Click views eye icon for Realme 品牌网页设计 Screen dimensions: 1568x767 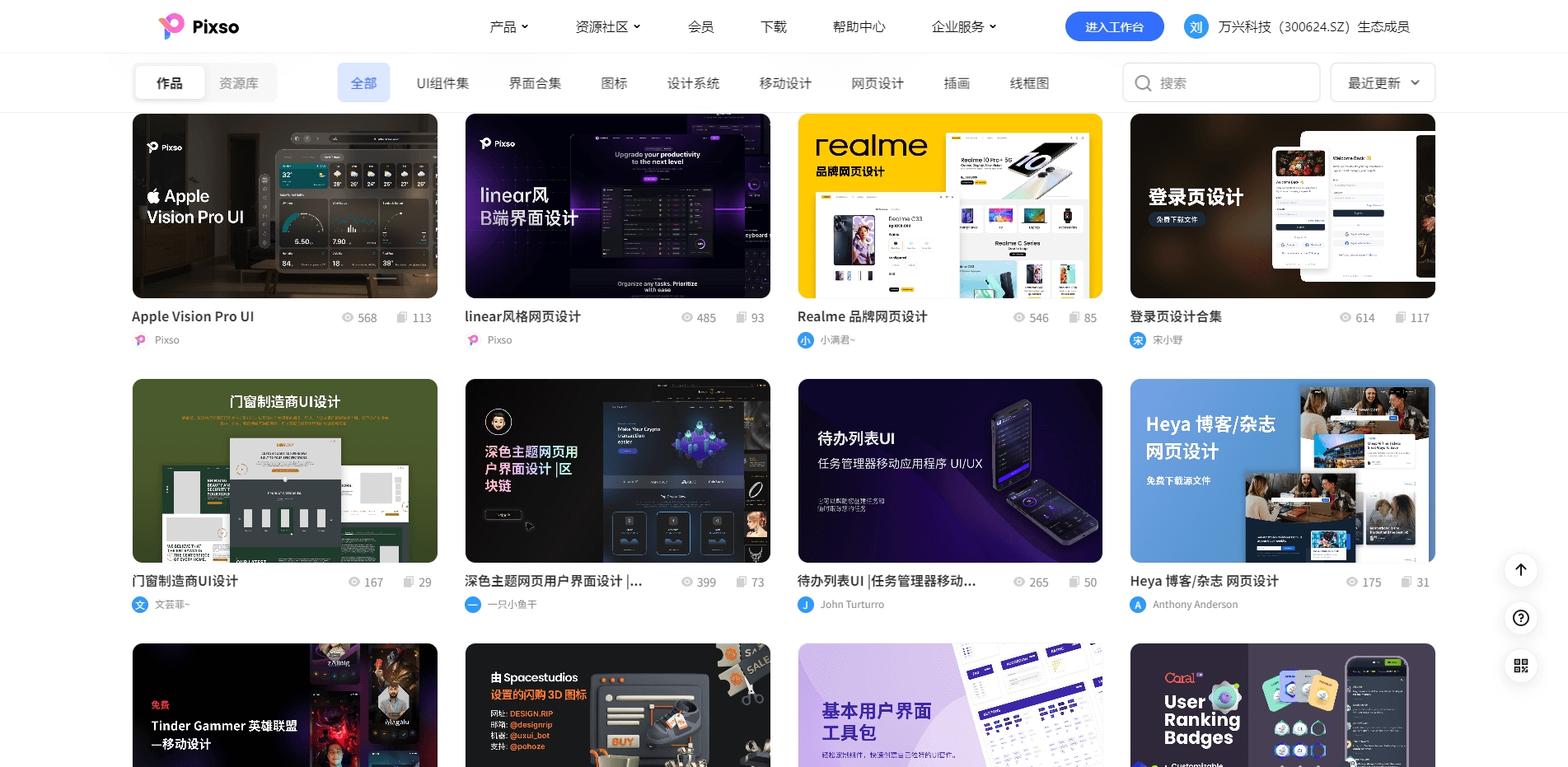[1019, 317]
